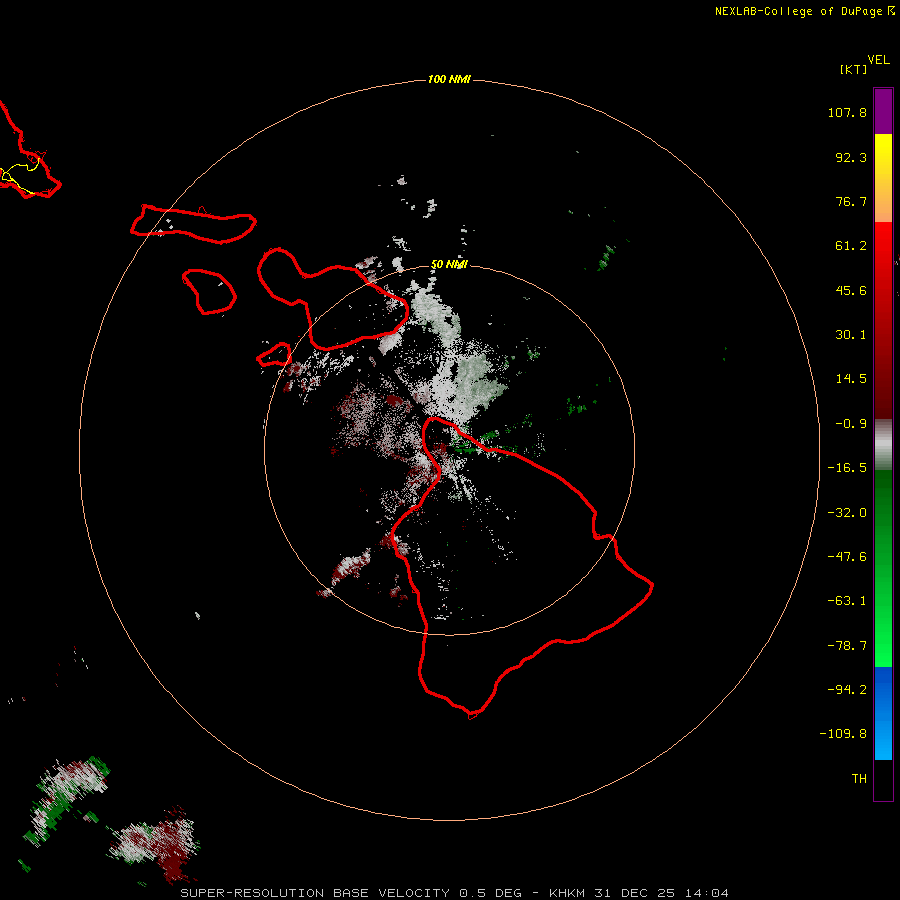Select the black TH segment of the color bar
The height and width of the screenshot is (900, 900).
(x=883, y=779)
